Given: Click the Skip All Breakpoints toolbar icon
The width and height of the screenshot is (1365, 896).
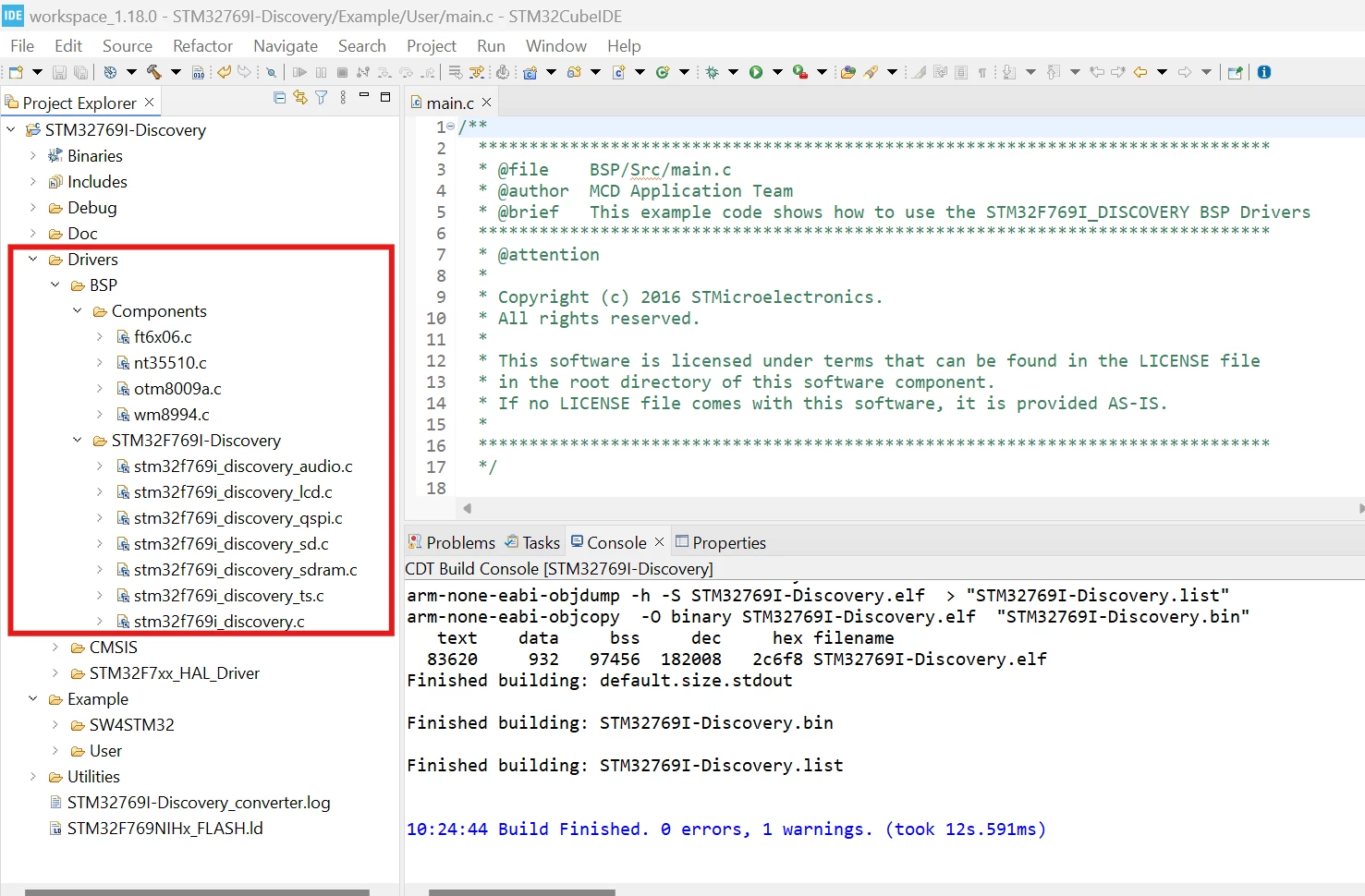Looking at the screenshot, I should coord(271,72).
